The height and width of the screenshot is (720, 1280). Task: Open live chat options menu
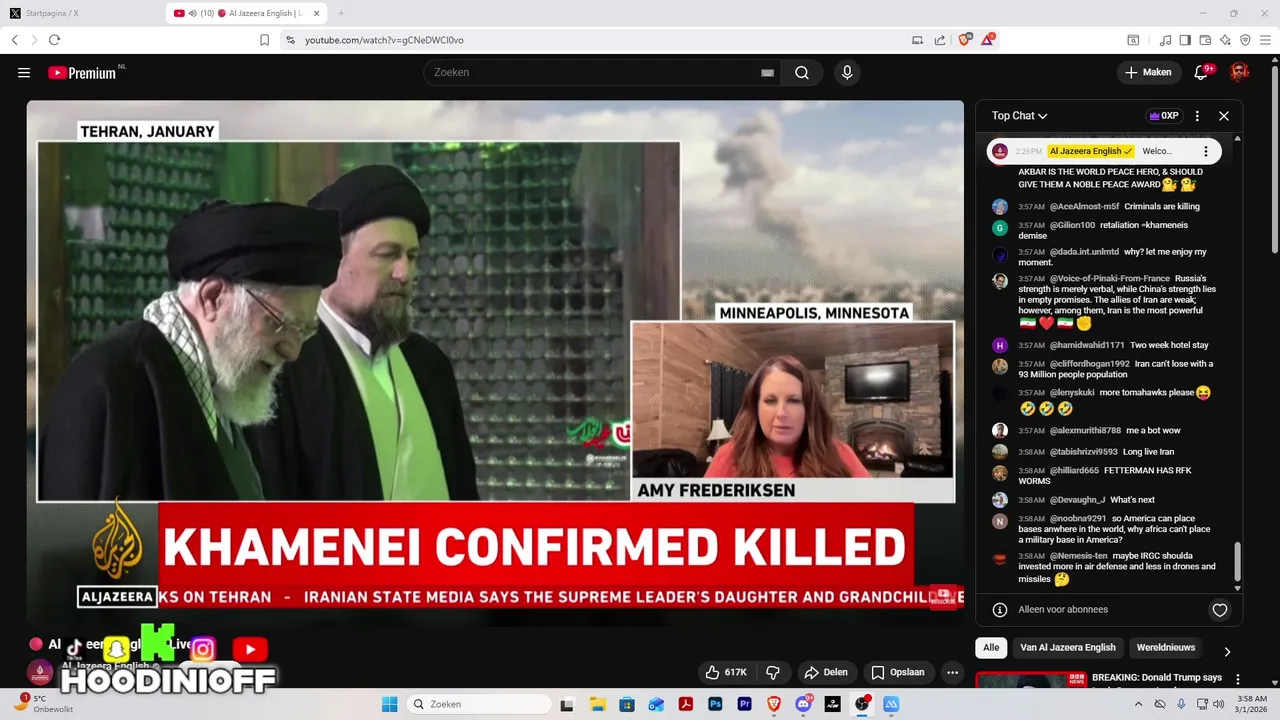tap(1197, 116)
